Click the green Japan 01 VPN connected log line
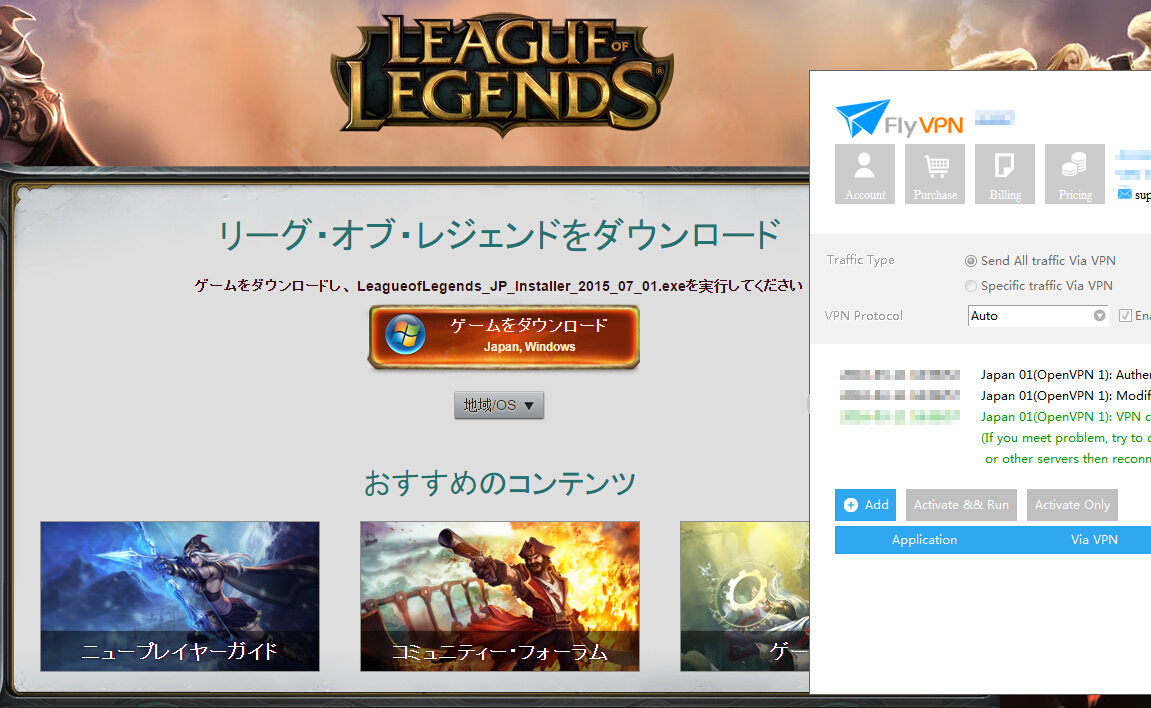 (1066, 417)
